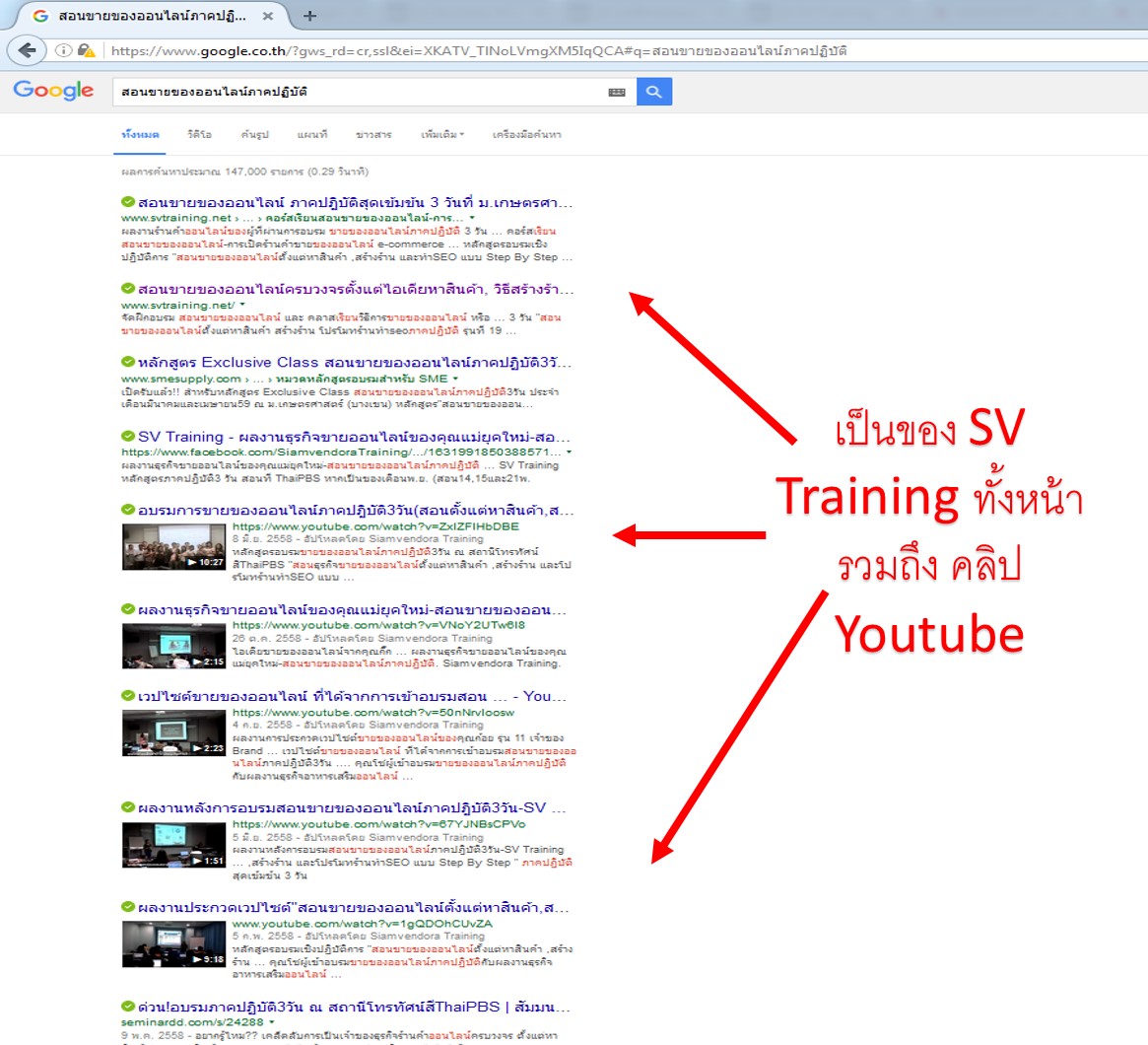Click URL 'https://www.youtube.com/watch?v=ZxlZFIHbDBE'
This screenshot has width=1148, height=1045.
coord(375,525)
